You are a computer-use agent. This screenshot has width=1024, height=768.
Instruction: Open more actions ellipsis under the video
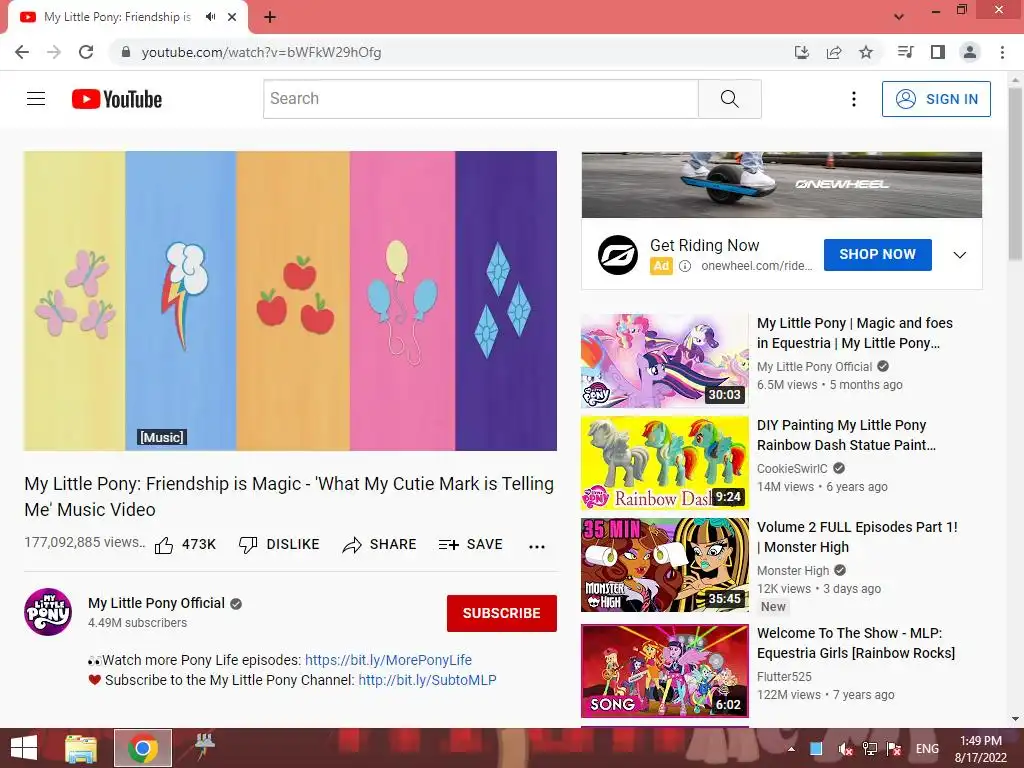tap(537, 547)
